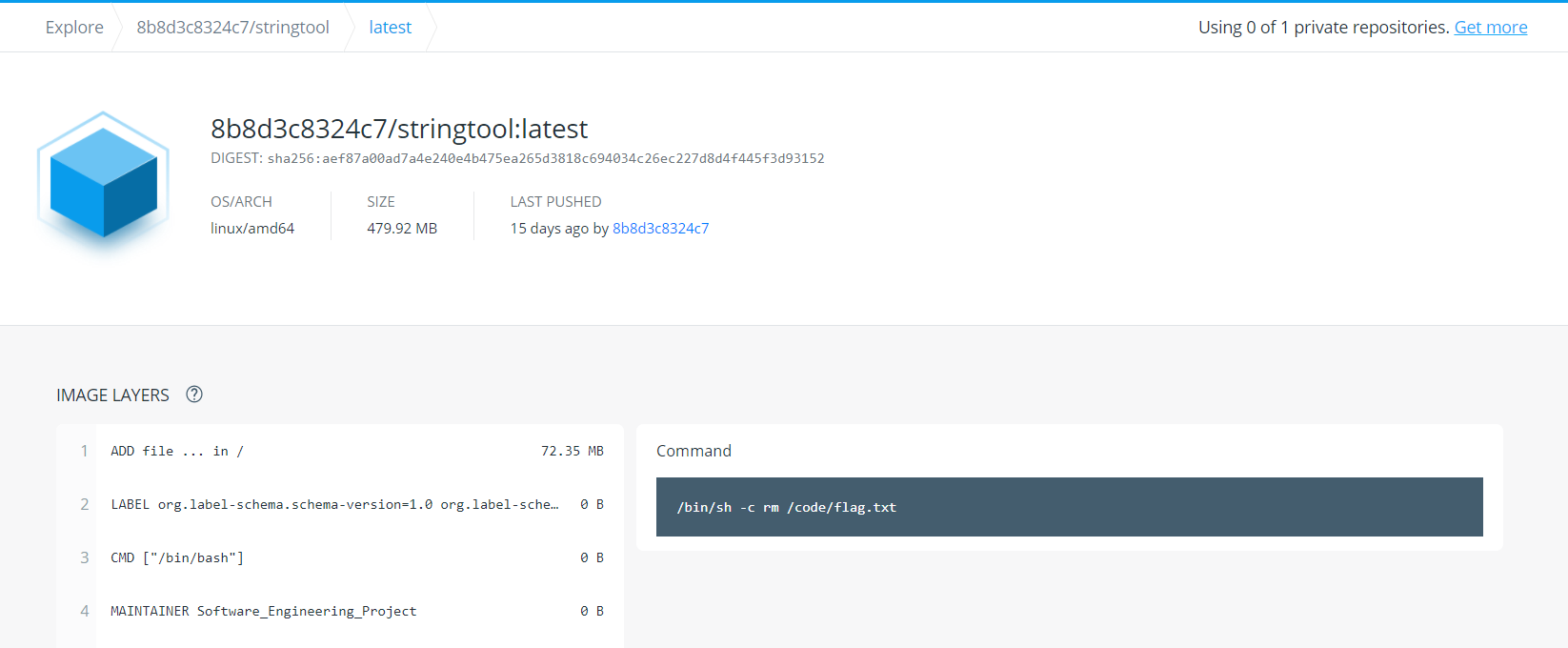The height and width of the screenshot is (648, 1568).
Task: Open the Explore breadcrumb
Action: tap(74, 28)
